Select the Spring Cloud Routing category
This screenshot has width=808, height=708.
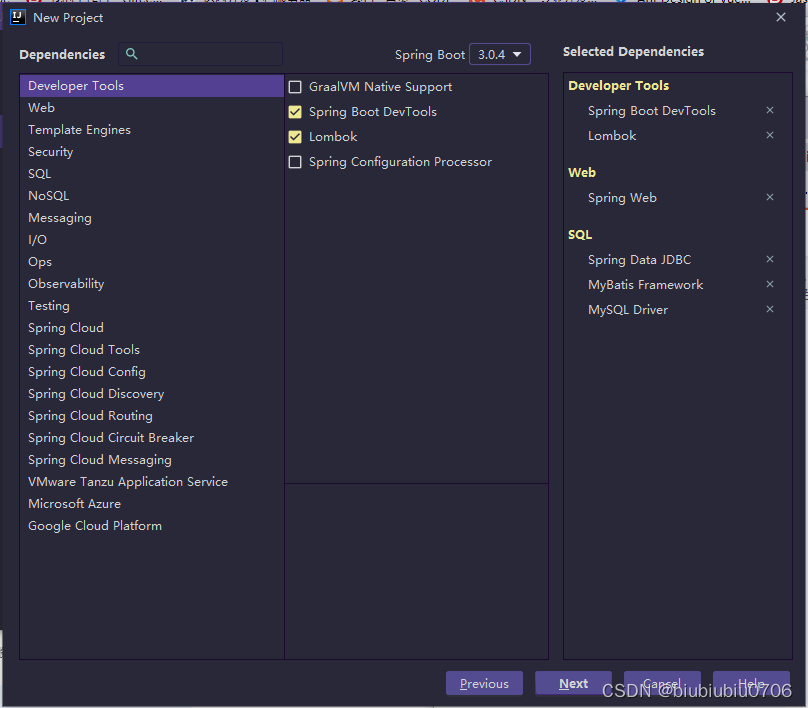(152, 416)
